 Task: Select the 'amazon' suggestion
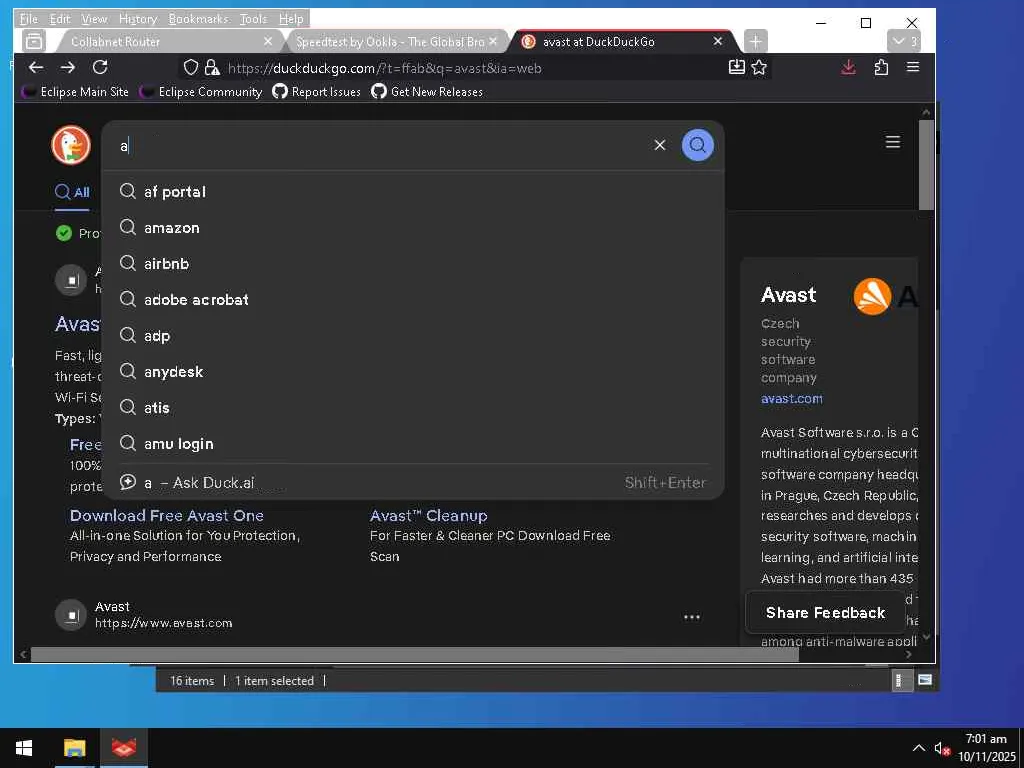pos(413,227)
